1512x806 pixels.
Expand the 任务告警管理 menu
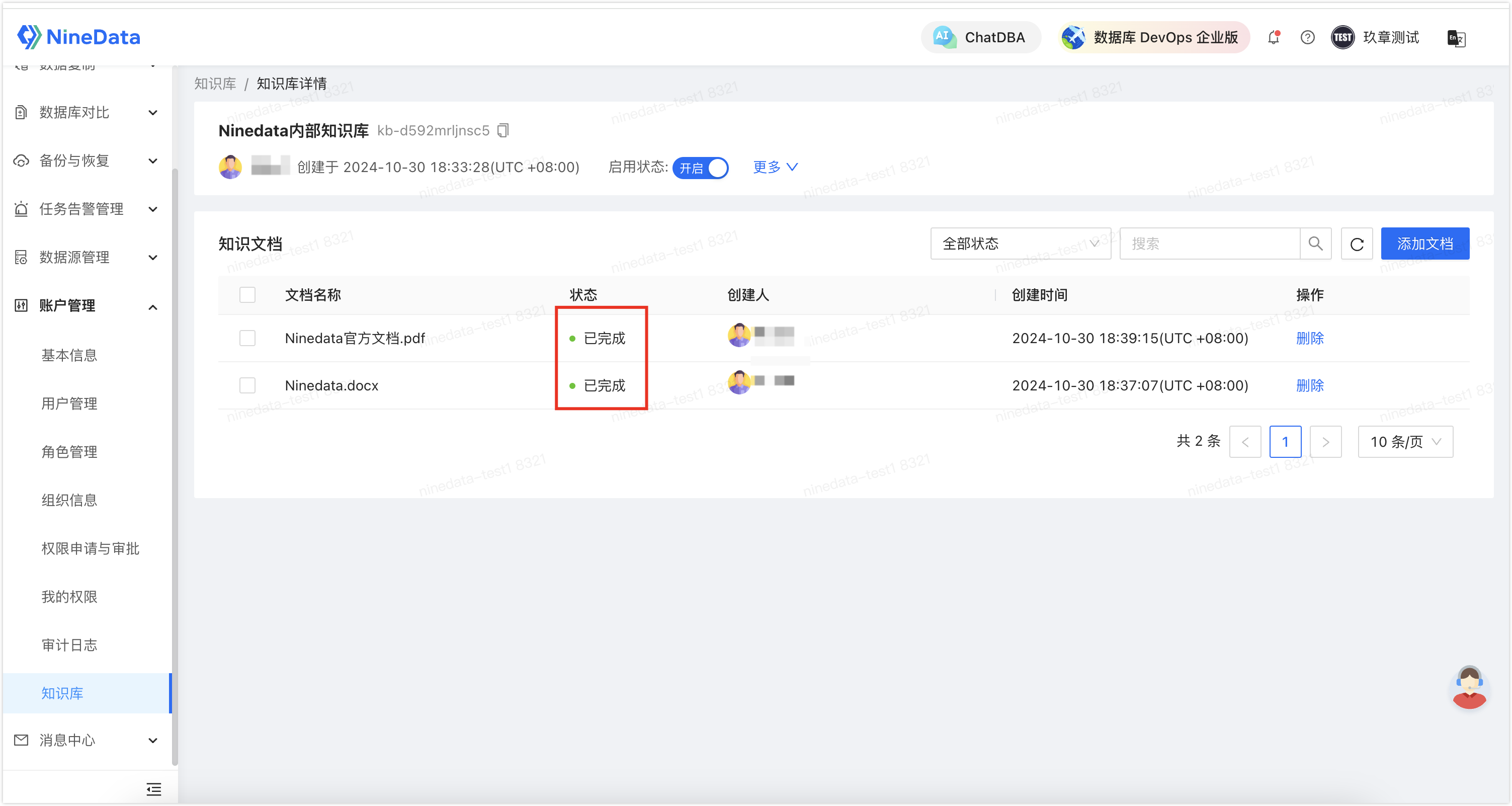click(x=153, y=209)
